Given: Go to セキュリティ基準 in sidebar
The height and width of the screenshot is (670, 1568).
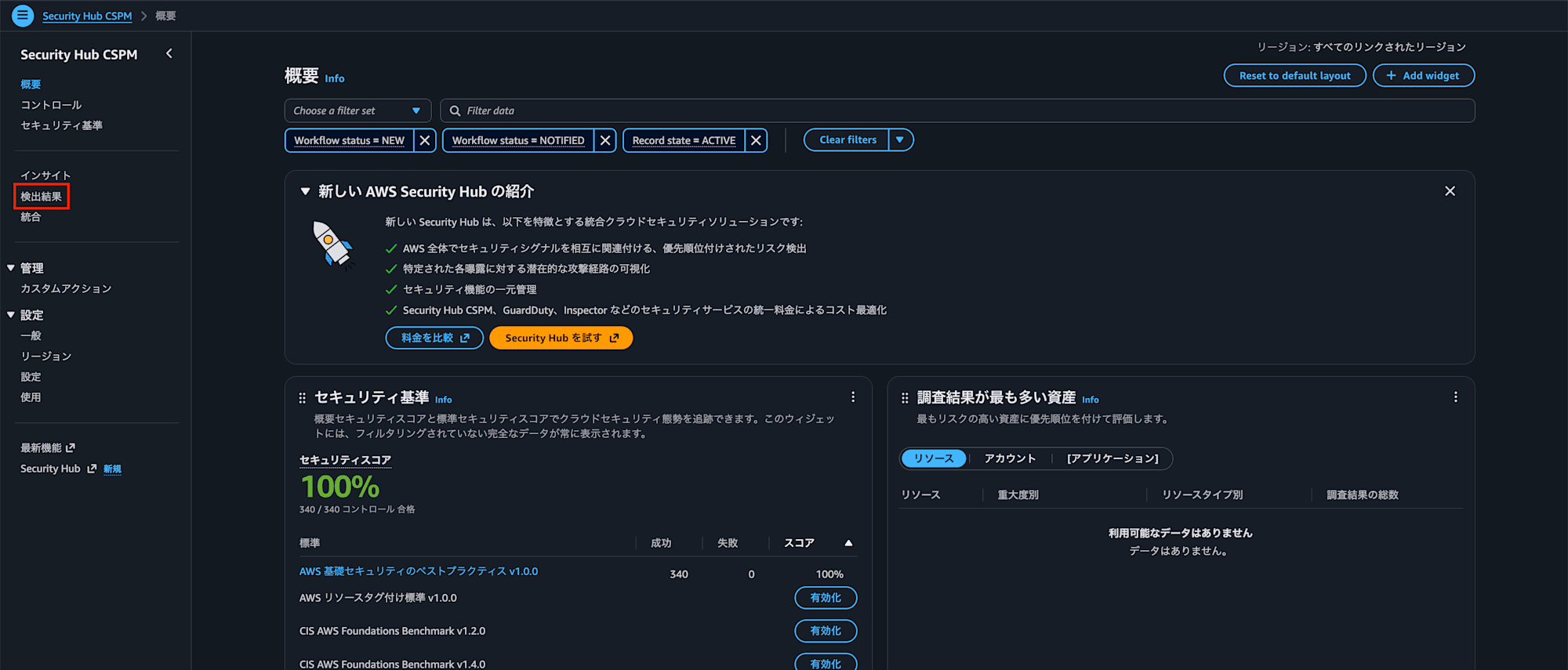Looking at the screenshot, I should tap(61, 125).
